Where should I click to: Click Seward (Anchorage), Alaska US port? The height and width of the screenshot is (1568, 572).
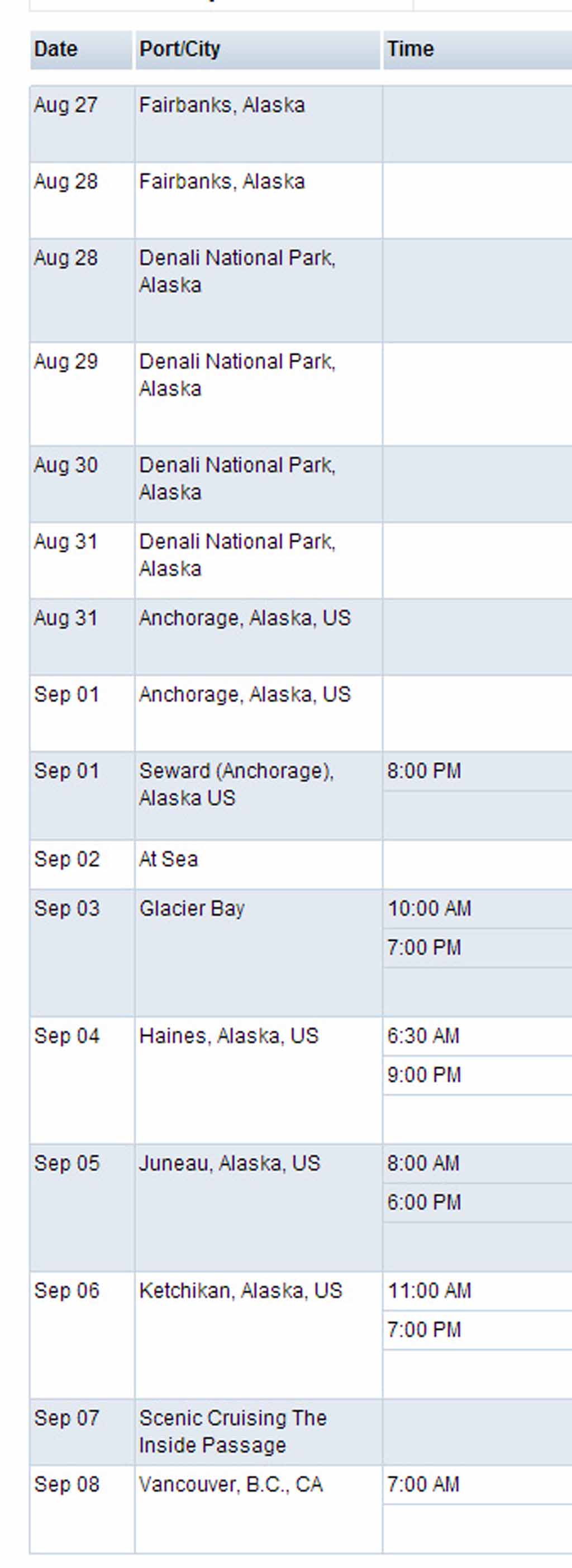pyautogui.click(x=236, y=784)
